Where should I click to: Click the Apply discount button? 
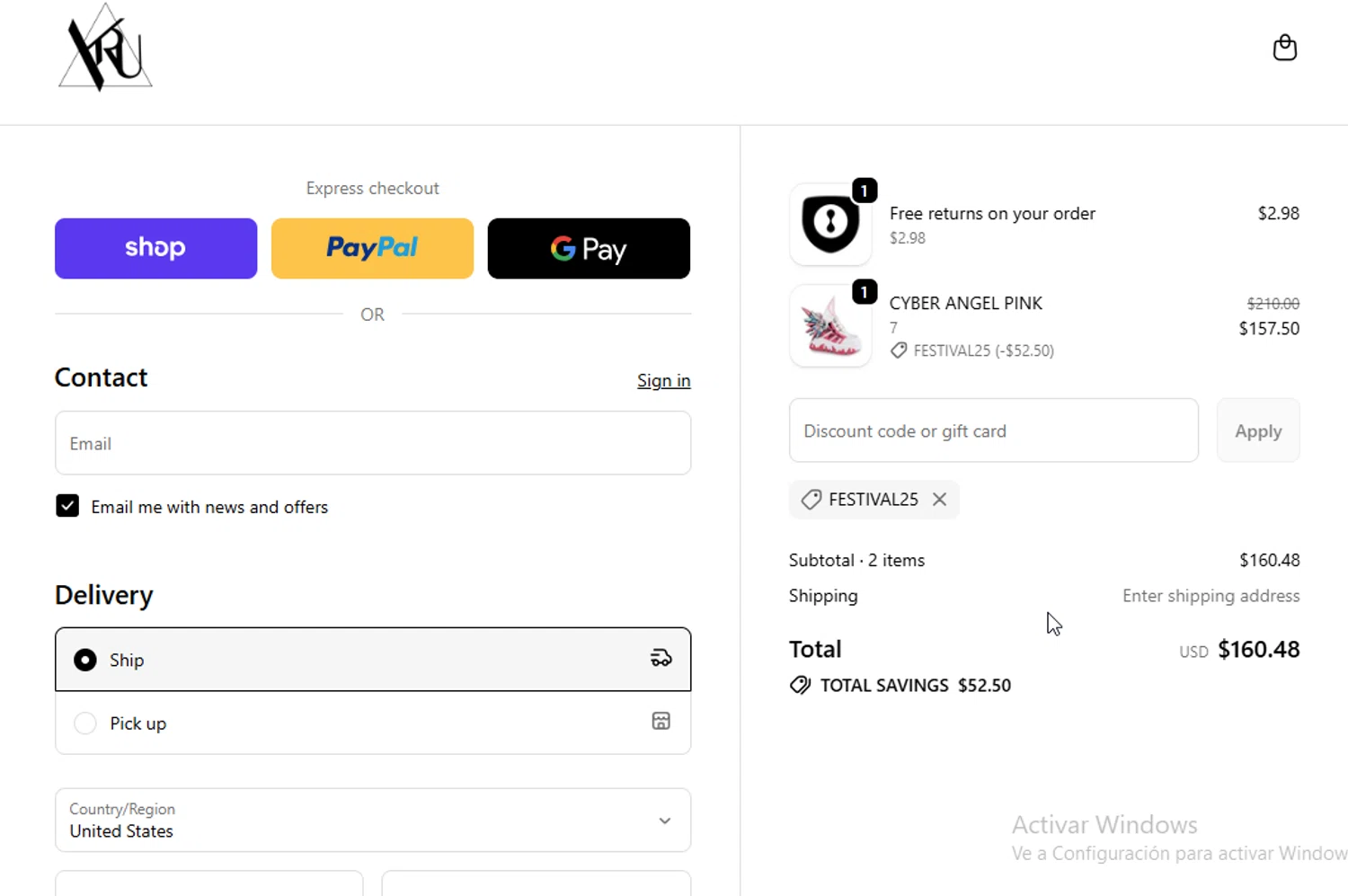(x=1258, y=430)
